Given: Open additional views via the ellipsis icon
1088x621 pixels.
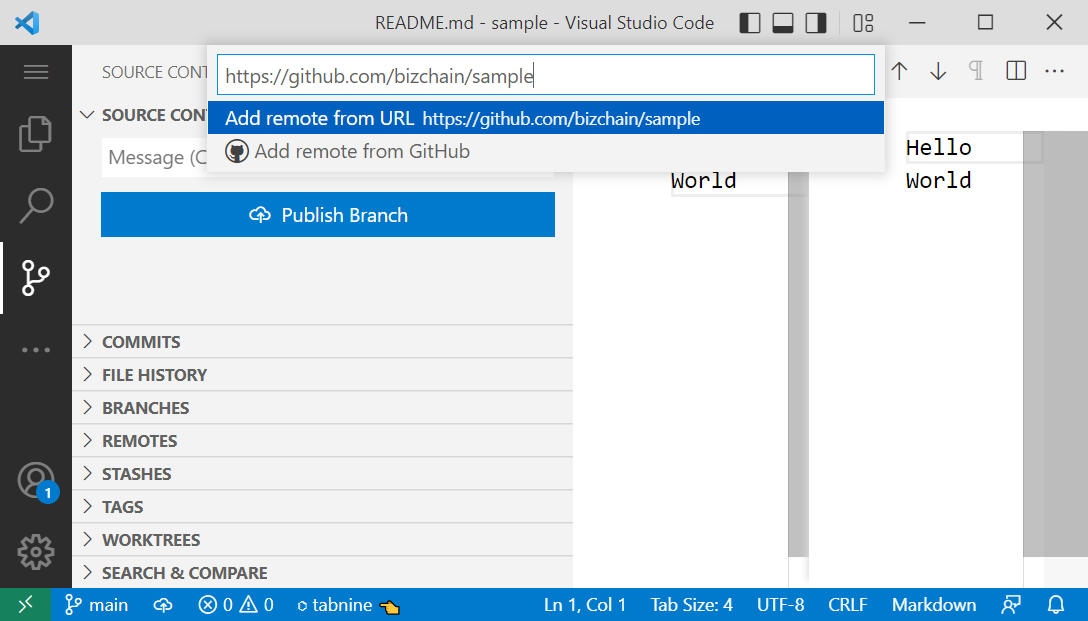Looking at the screenshot, I should click(36, 349).
